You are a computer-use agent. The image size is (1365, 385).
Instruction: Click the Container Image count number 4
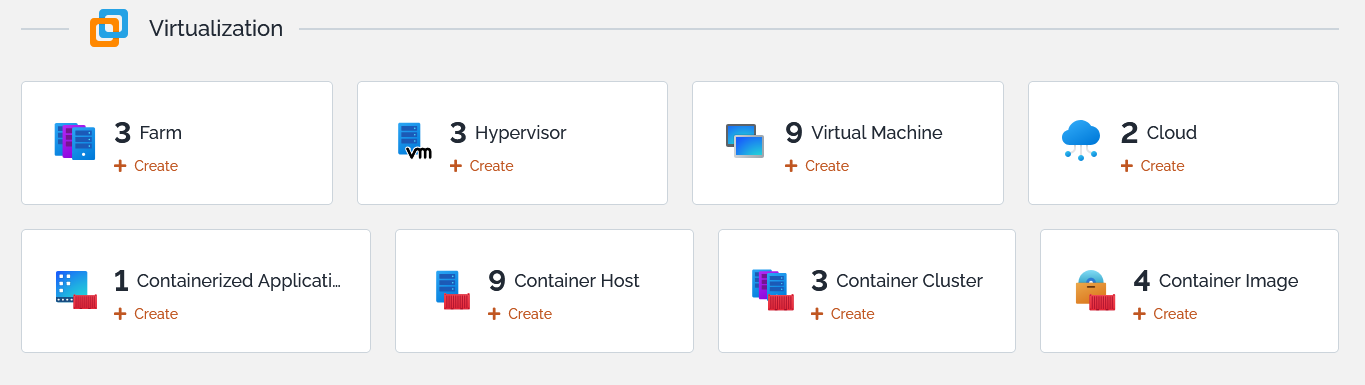[x=1142, y=281]
